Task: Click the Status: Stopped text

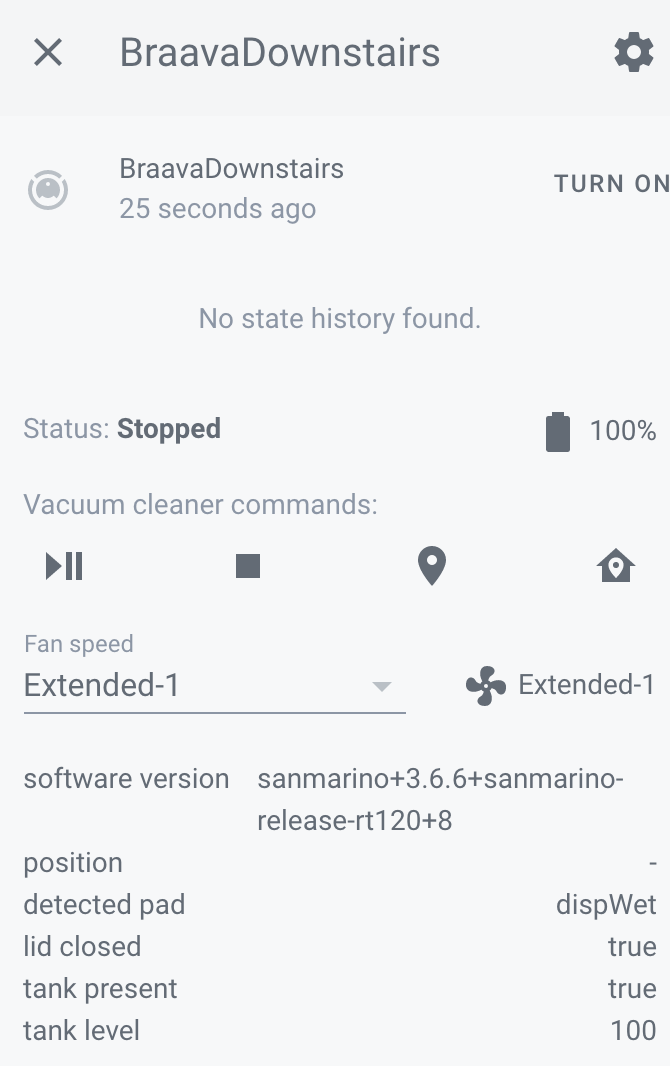Action: click(122, 429)
